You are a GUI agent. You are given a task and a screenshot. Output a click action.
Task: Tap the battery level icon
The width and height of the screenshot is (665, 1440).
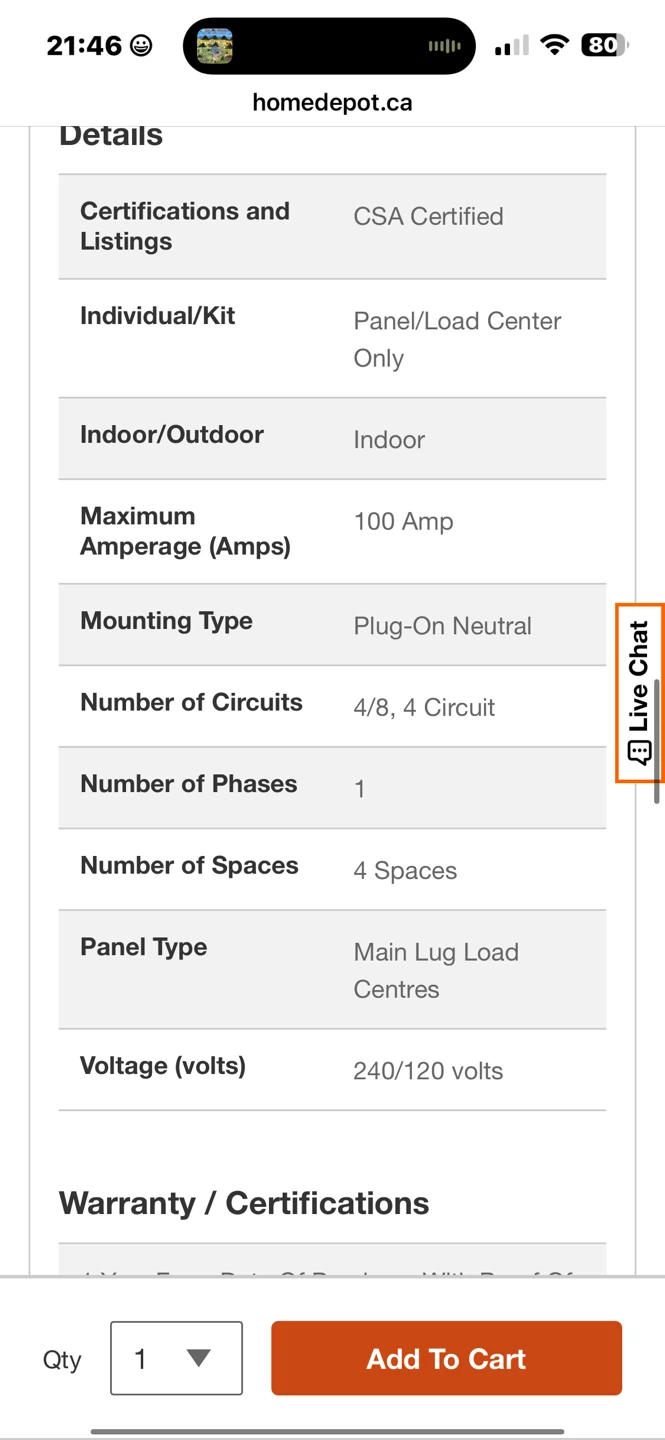[605, 45]
